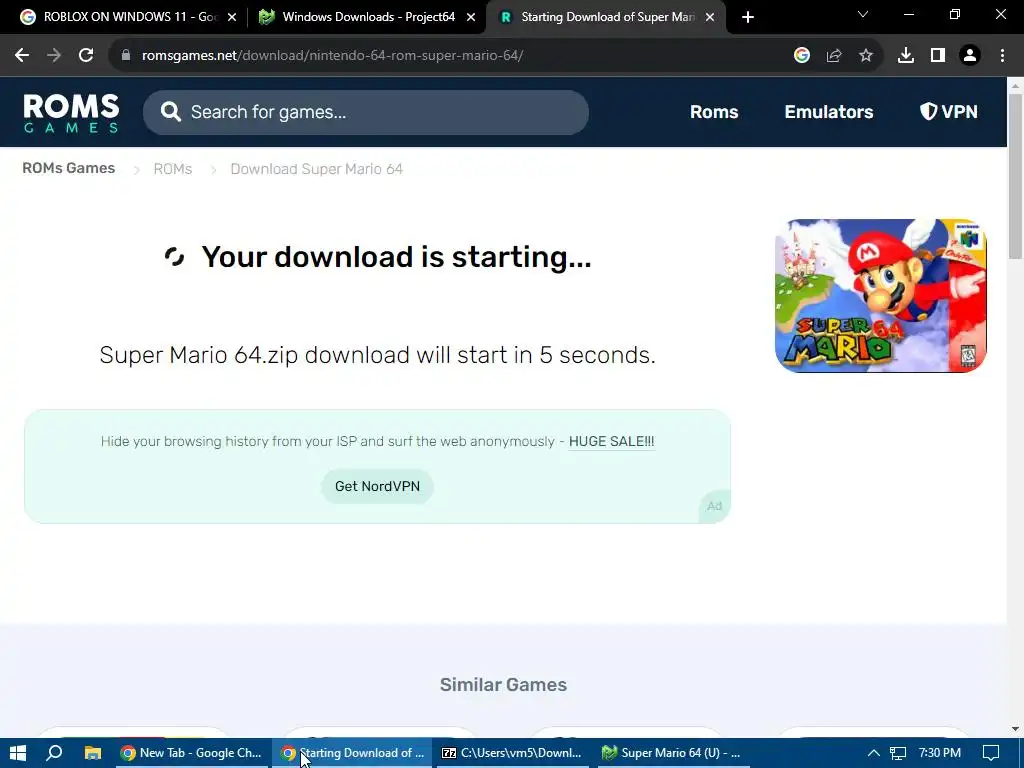Switch to the Windows Downloads - Project64 tab

pyautogui.click(x=366, y=17)
